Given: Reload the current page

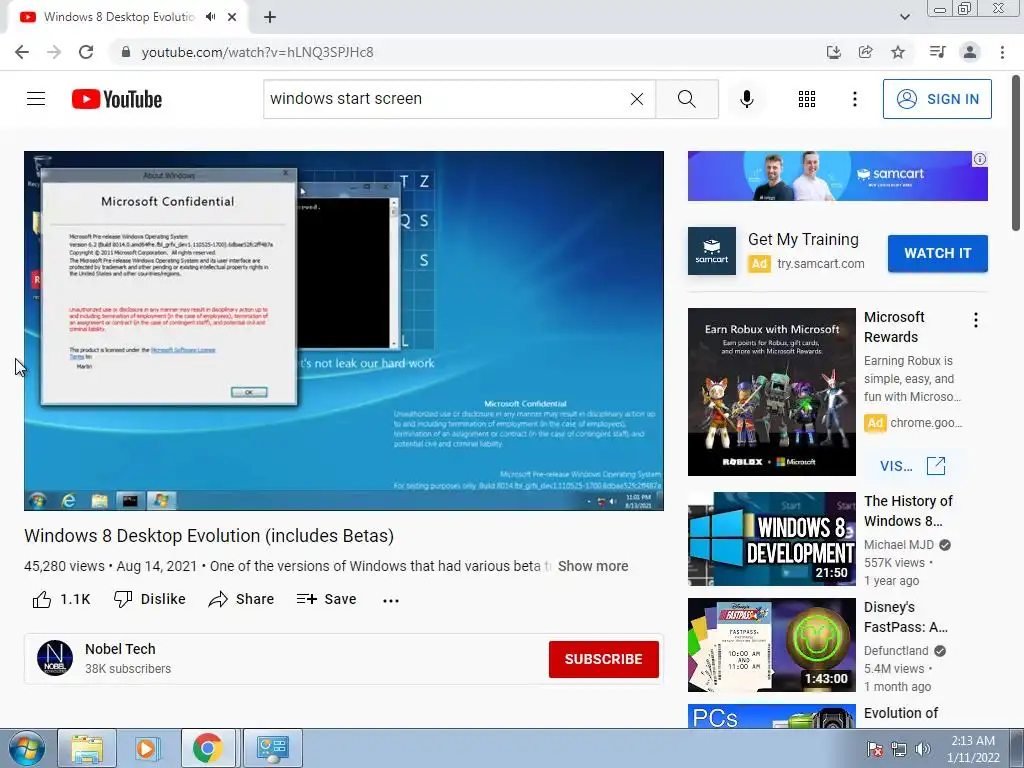Looking at the screenshot, I should 86,52.
